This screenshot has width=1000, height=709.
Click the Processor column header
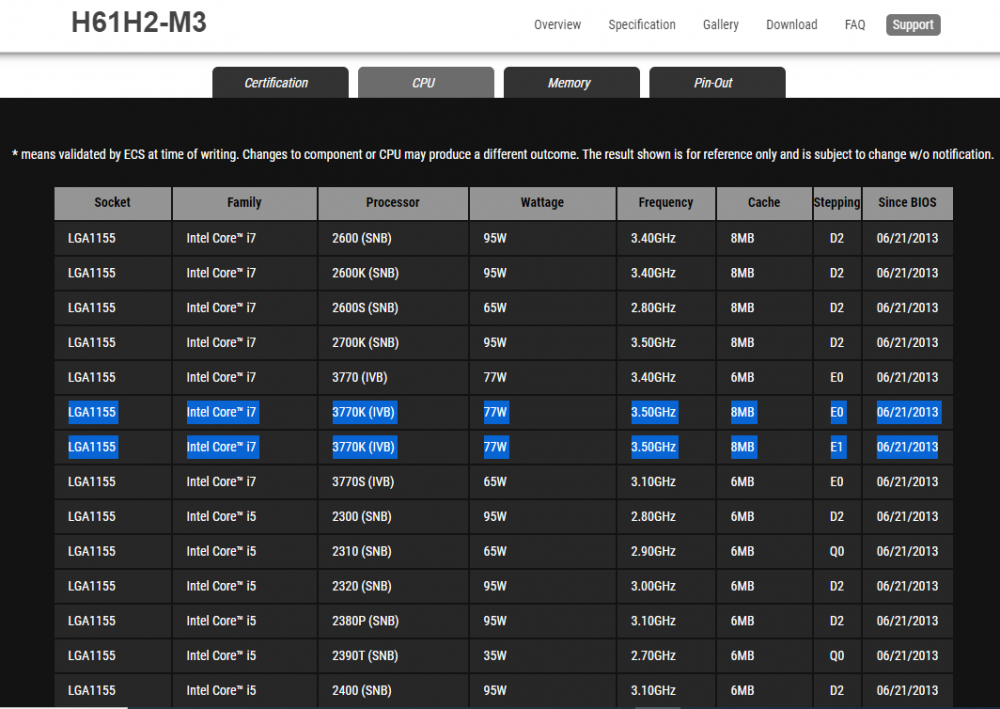tap(392, 203)
